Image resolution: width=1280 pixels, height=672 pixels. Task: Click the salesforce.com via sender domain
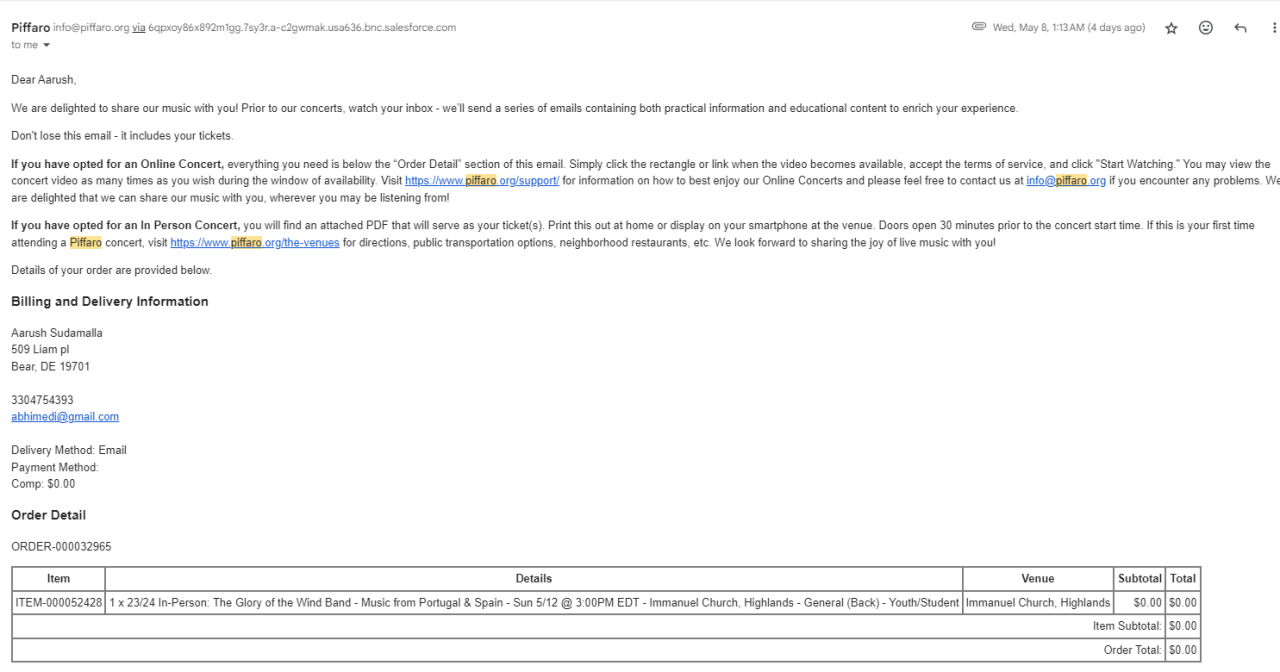[x=302, y=28]
